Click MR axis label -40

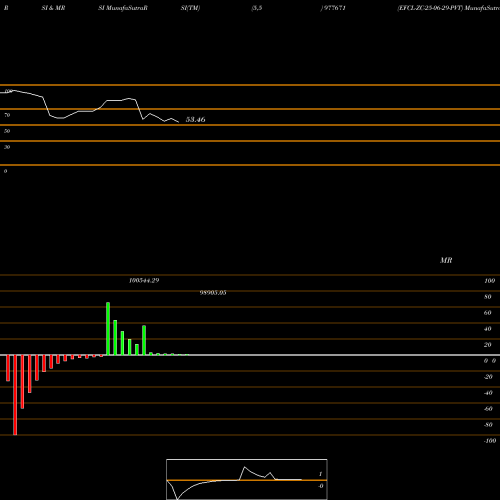pyautogui.click(x=488, y=393)
